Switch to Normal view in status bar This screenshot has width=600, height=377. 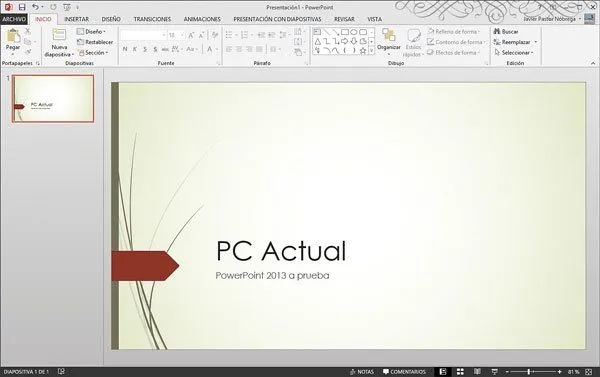click(443, 372)
